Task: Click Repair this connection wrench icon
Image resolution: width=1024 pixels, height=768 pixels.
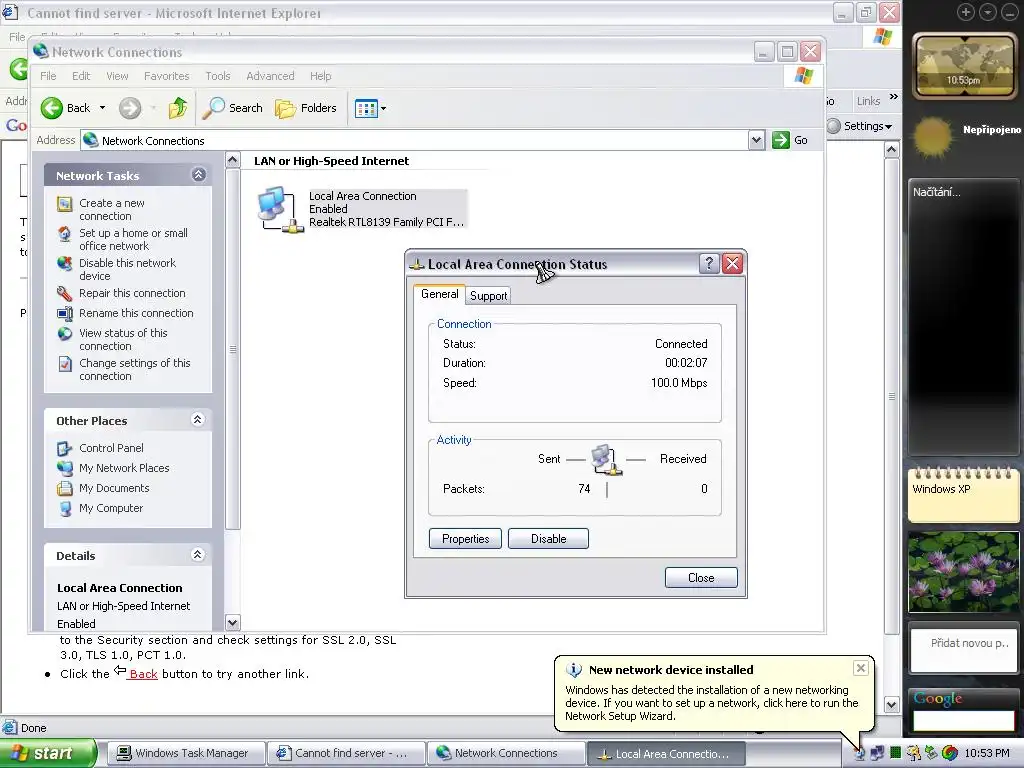Action: [x=65, y=293]
